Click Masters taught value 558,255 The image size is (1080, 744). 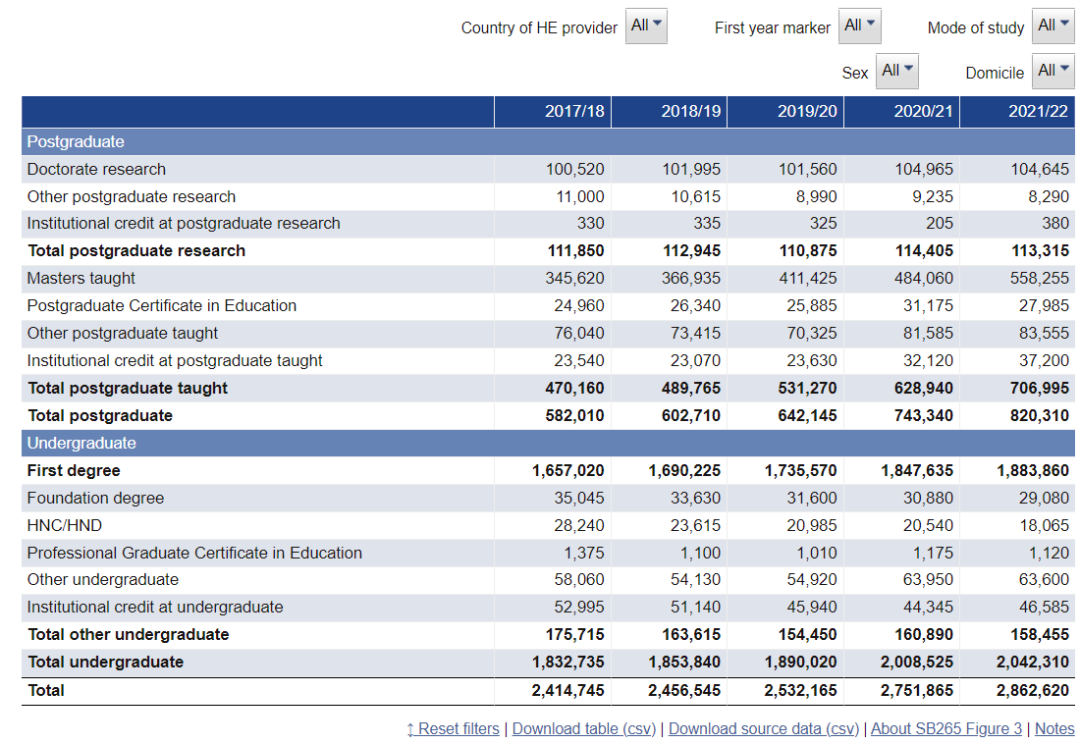[x=1039, y=278]
